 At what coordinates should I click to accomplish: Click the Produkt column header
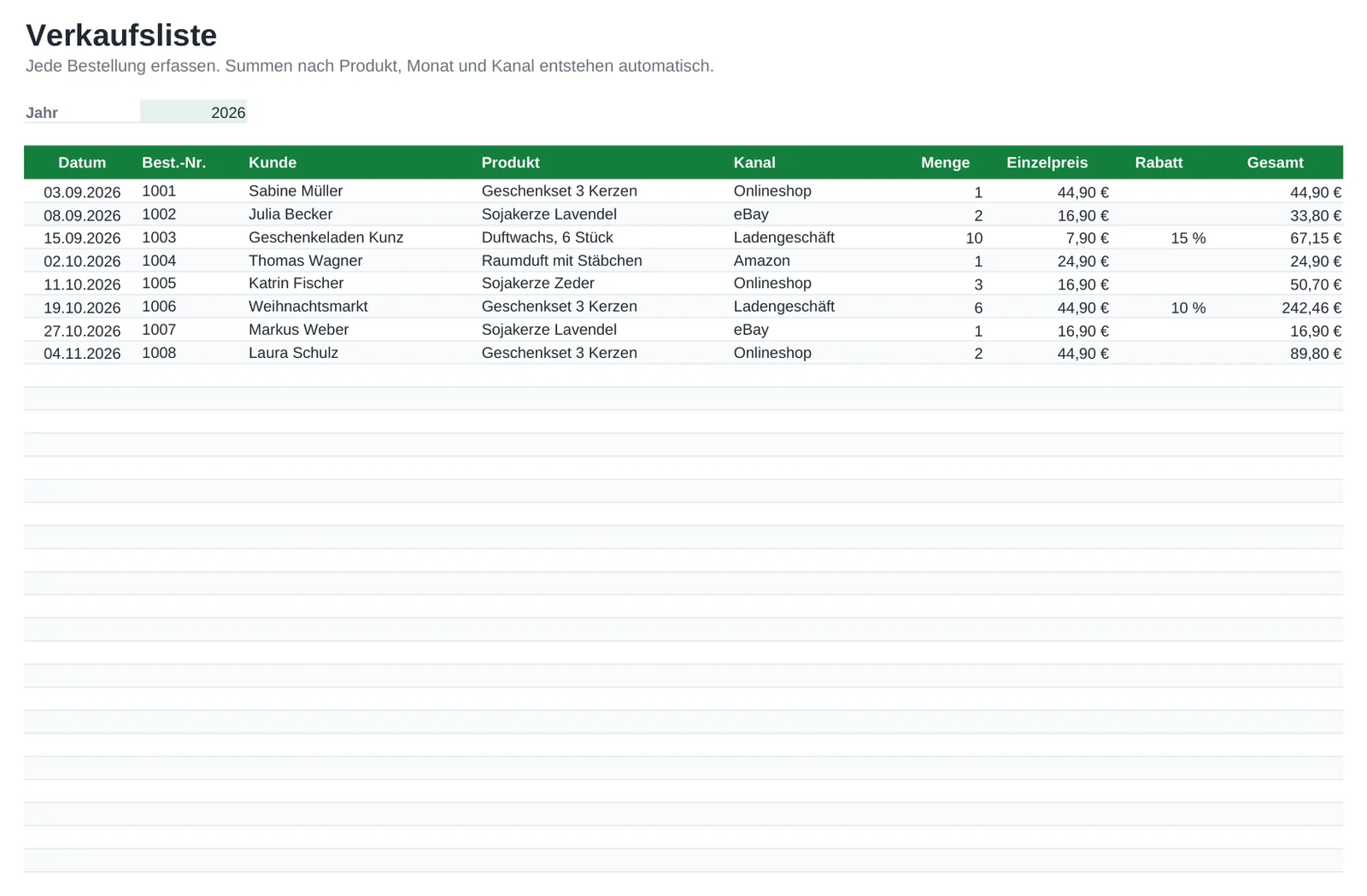click(510, 162)
